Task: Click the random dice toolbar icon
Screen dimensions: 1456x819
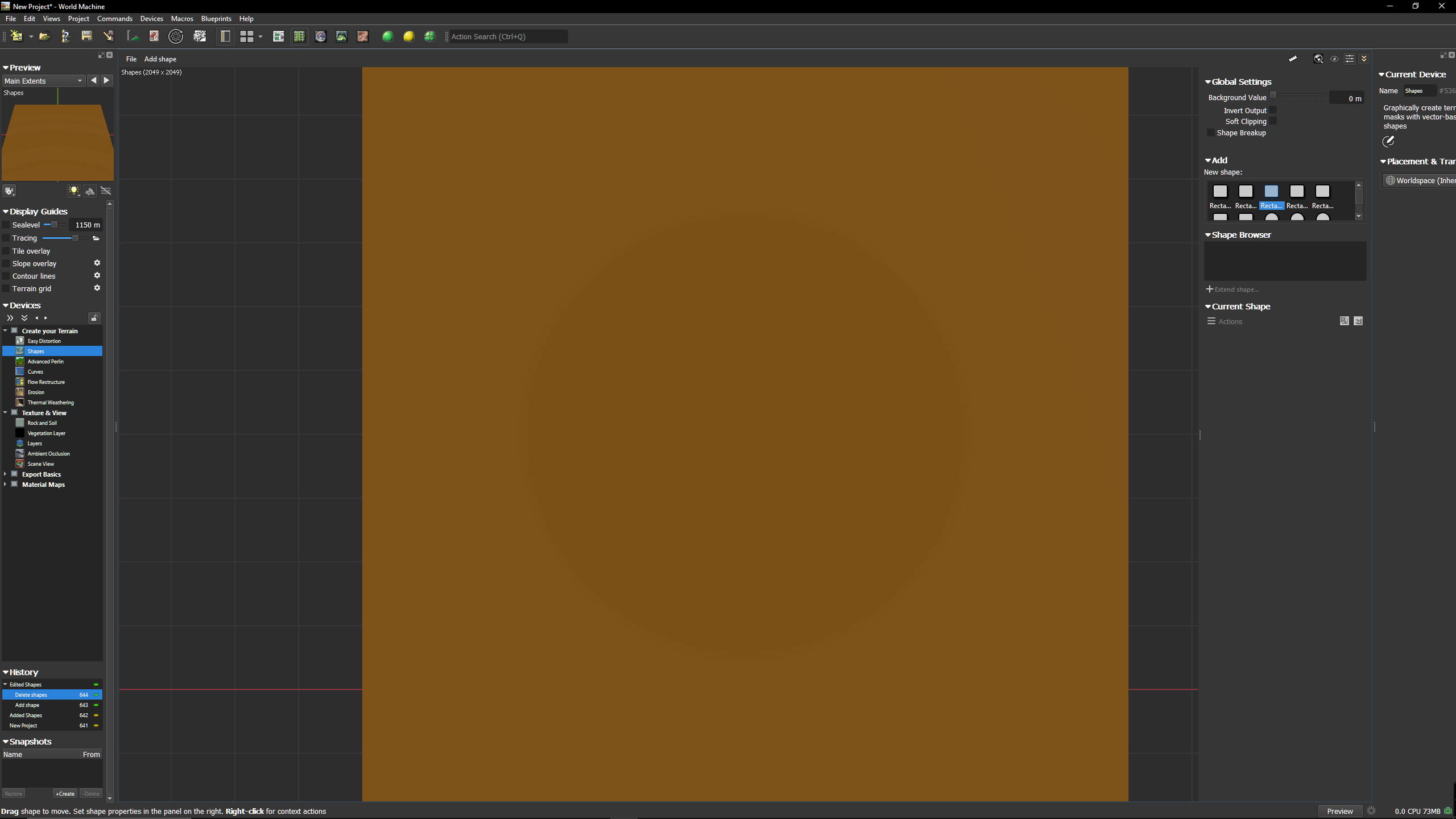Action: [200, 36]
